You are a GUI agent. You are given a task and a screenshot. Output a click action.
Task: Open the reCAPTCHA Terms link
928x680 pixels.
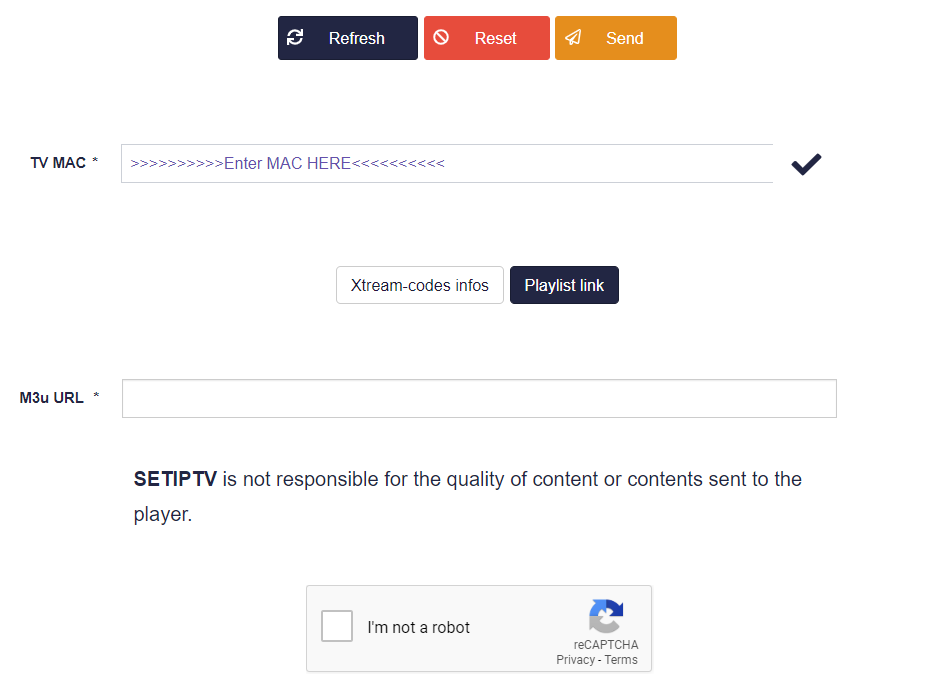click(x=621, y=660)
